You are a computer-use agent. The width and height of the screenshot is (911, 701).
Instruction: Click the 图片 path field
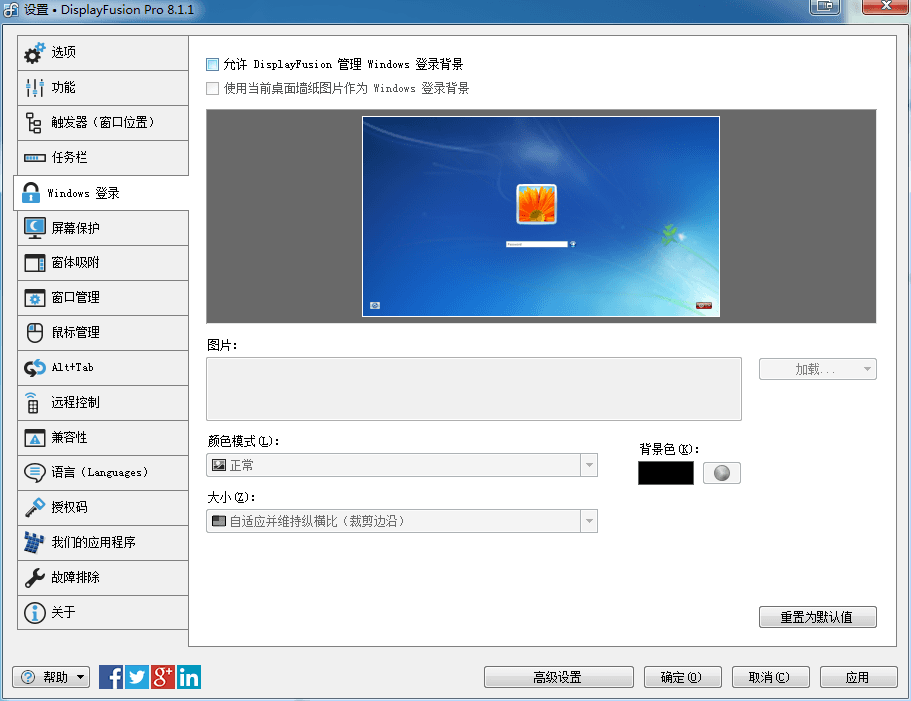(474, 389)
